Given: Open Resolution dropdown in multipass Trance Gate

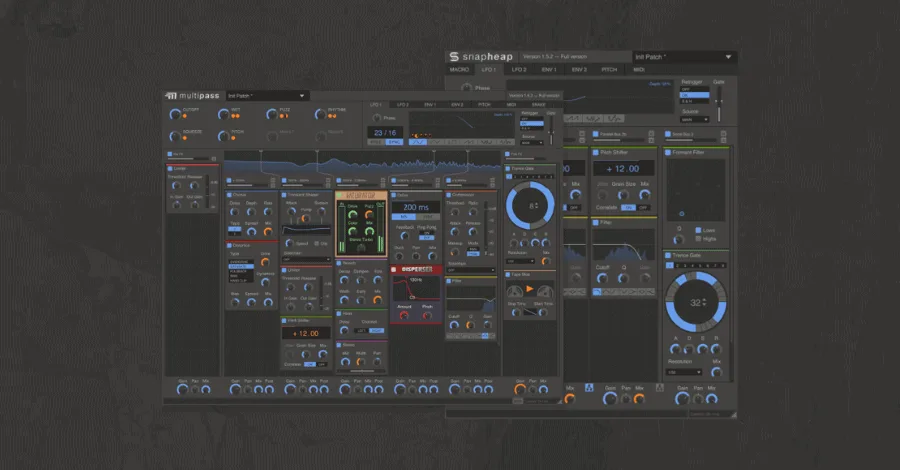Looking at the screenshot, I should 520,261.
